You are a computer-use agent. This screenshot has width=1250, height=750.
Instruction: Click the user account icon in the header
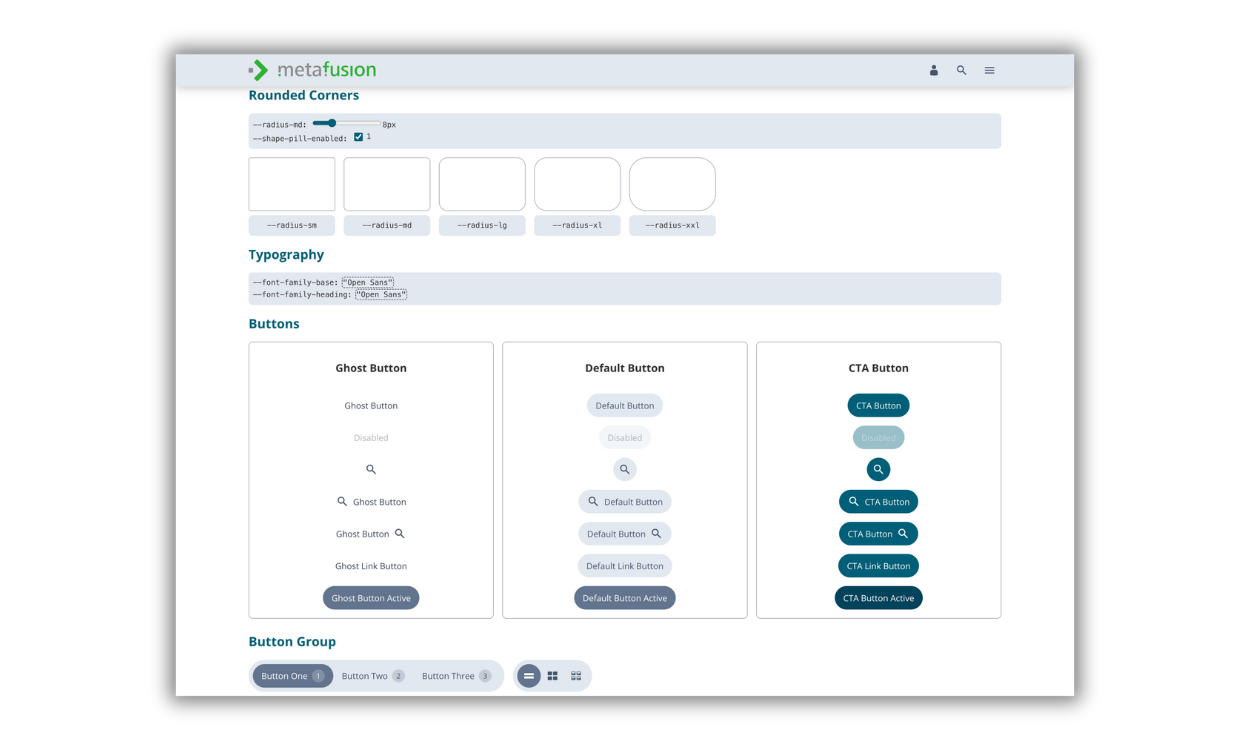[934, 70]
